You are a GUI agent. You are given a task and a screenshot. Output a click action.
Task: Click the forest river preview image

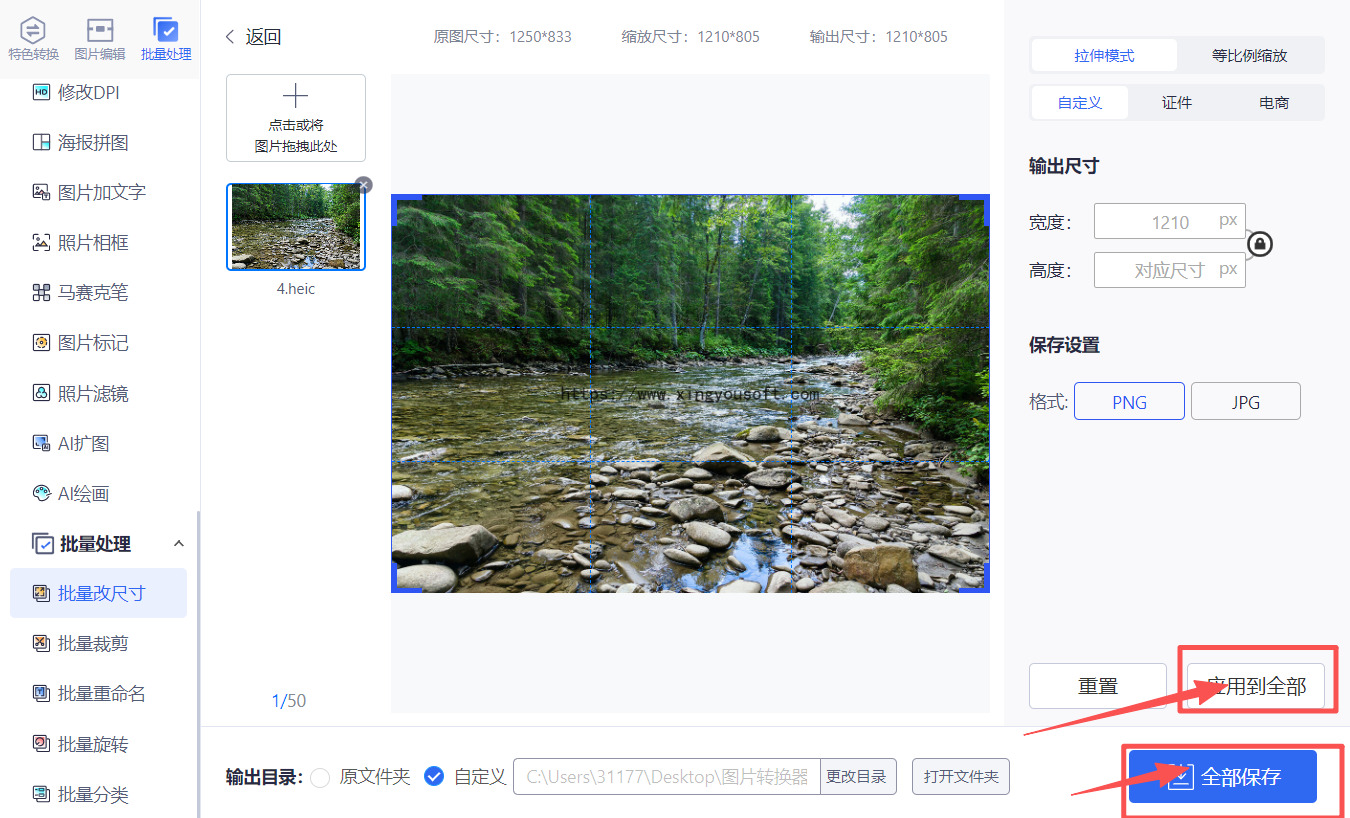point(690,393)
